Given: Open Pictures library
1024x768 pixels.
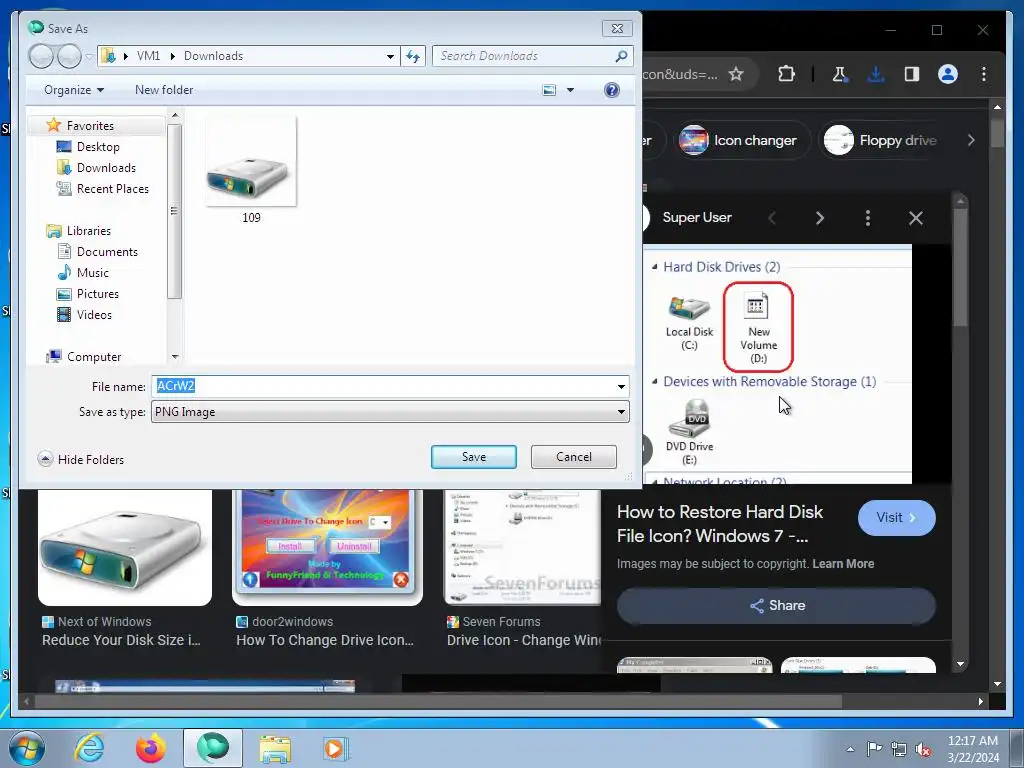Looking at the screenshot, I should pos(97,294).
